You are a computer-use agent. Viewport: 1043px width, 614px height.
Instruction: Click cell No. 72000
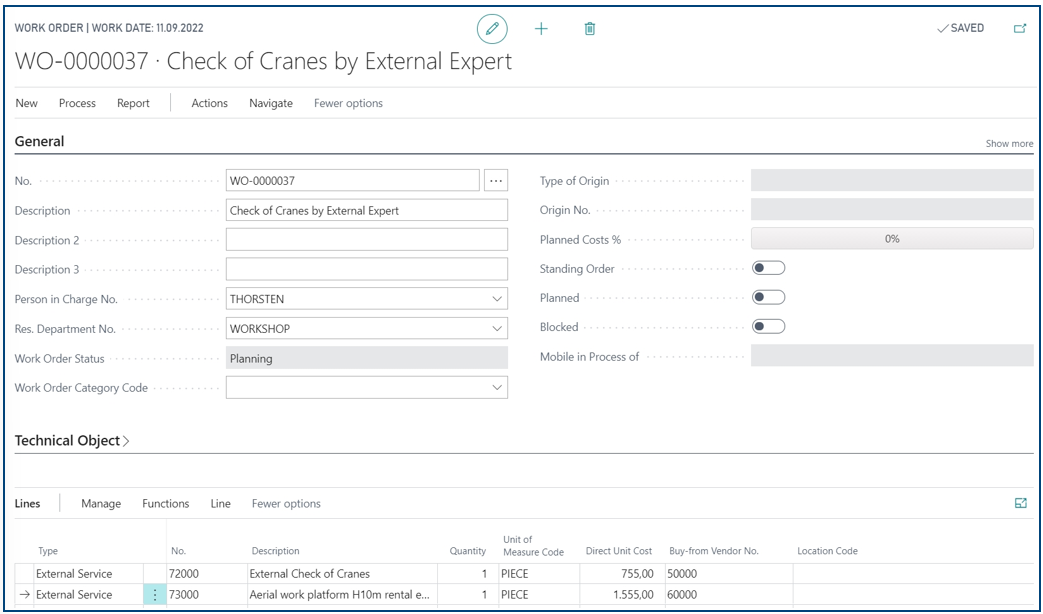pyautogui.click(x=207, y=573)
